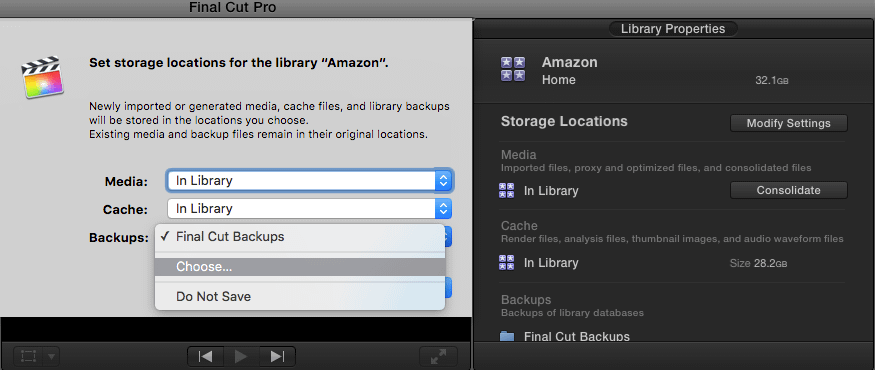Screen dimensions: 875x370
Task: Click the Cache In Library grid icon
Action: tap(506, 262)
